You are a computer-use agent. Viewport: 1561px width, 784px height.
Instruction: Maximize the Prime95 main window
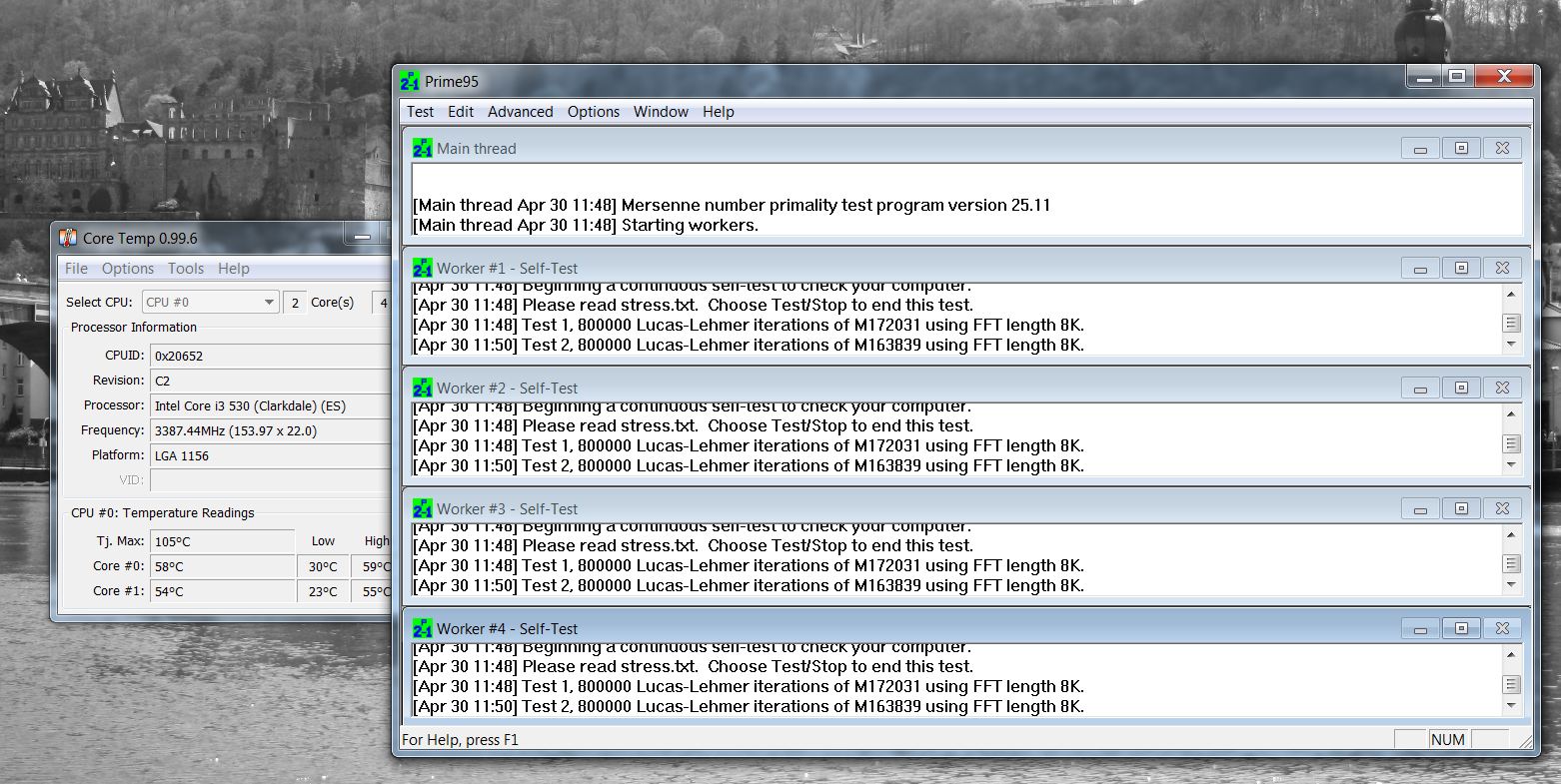(1457, 77)
